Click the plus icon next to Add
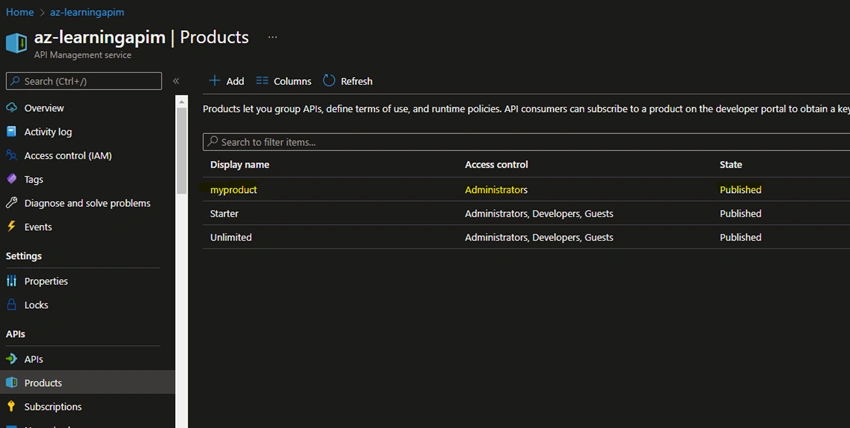 coord(215,81)
